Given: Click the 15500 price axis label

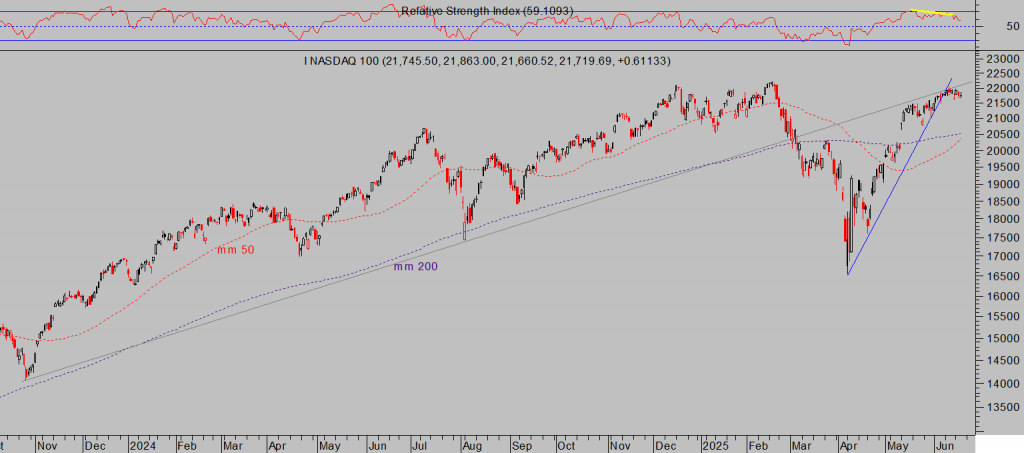Looking at the screenshot, I should click(1002, 317).
